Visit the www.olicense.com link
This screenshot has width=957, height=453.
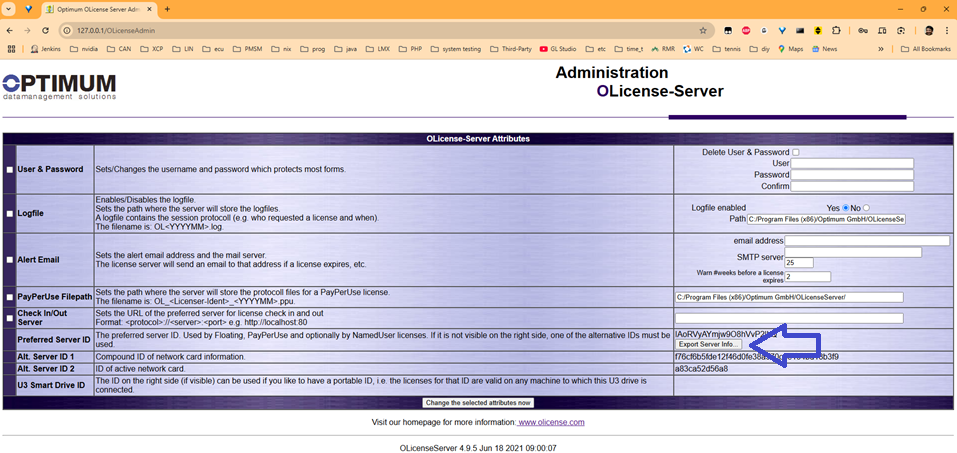pos(551,422)
